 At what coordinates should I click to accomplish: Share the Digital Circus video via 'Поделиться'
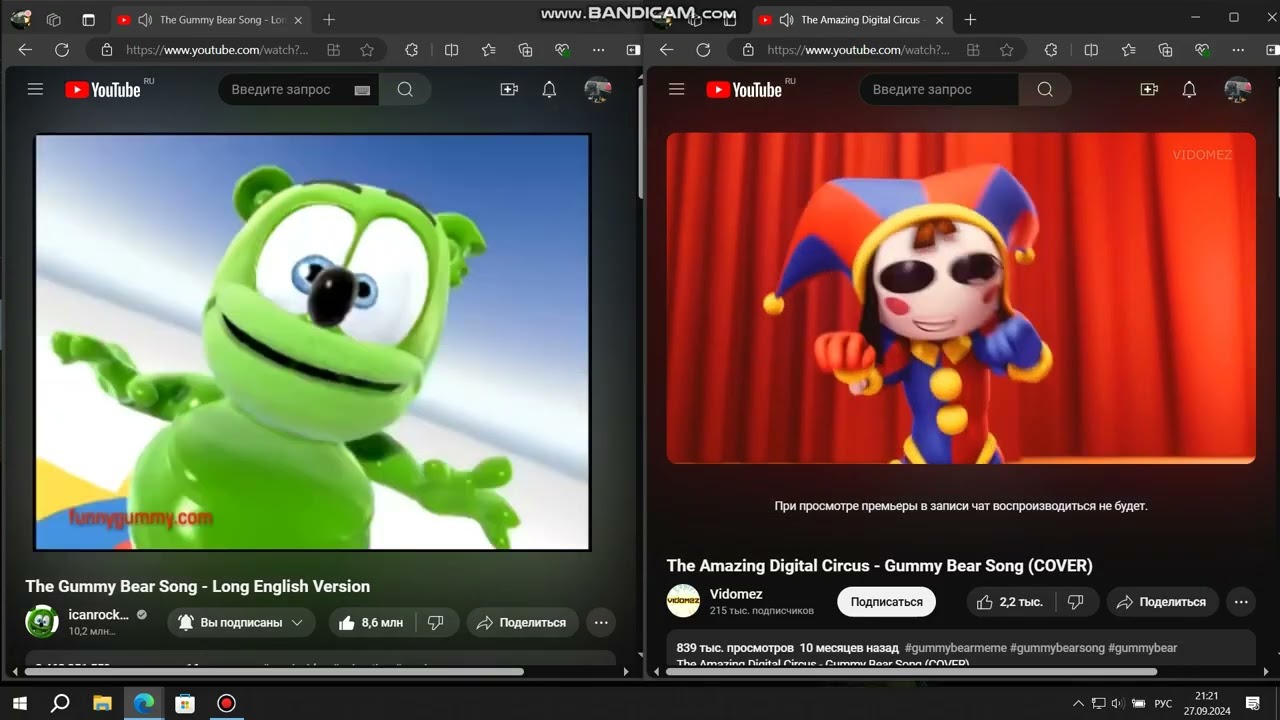tap(1162, 601)
